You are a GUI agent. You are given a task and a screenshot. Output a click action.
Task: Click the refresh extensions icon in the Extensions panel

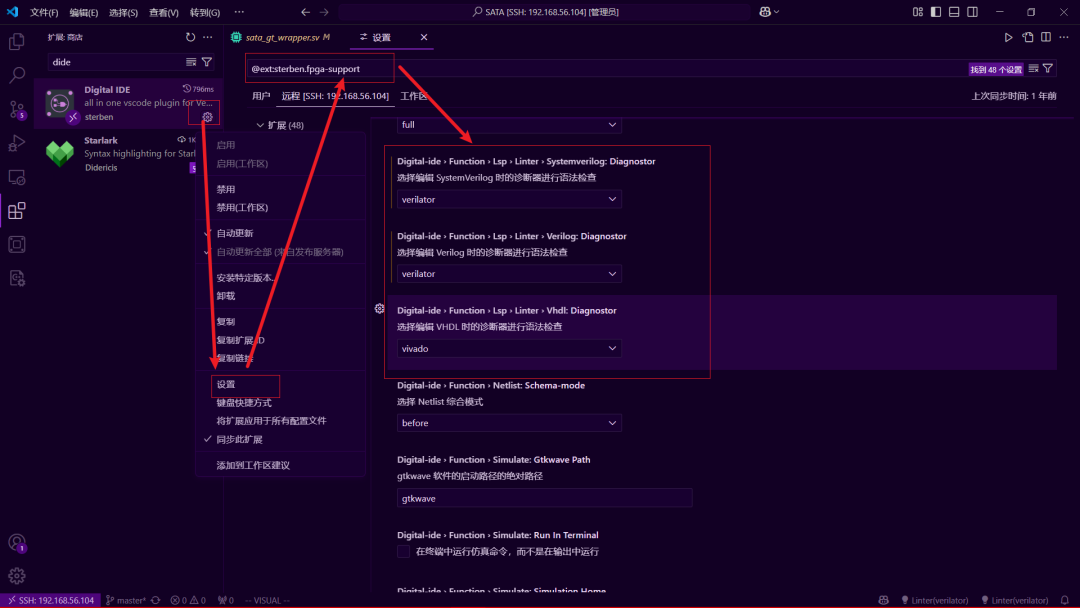[x=190, y=37]
